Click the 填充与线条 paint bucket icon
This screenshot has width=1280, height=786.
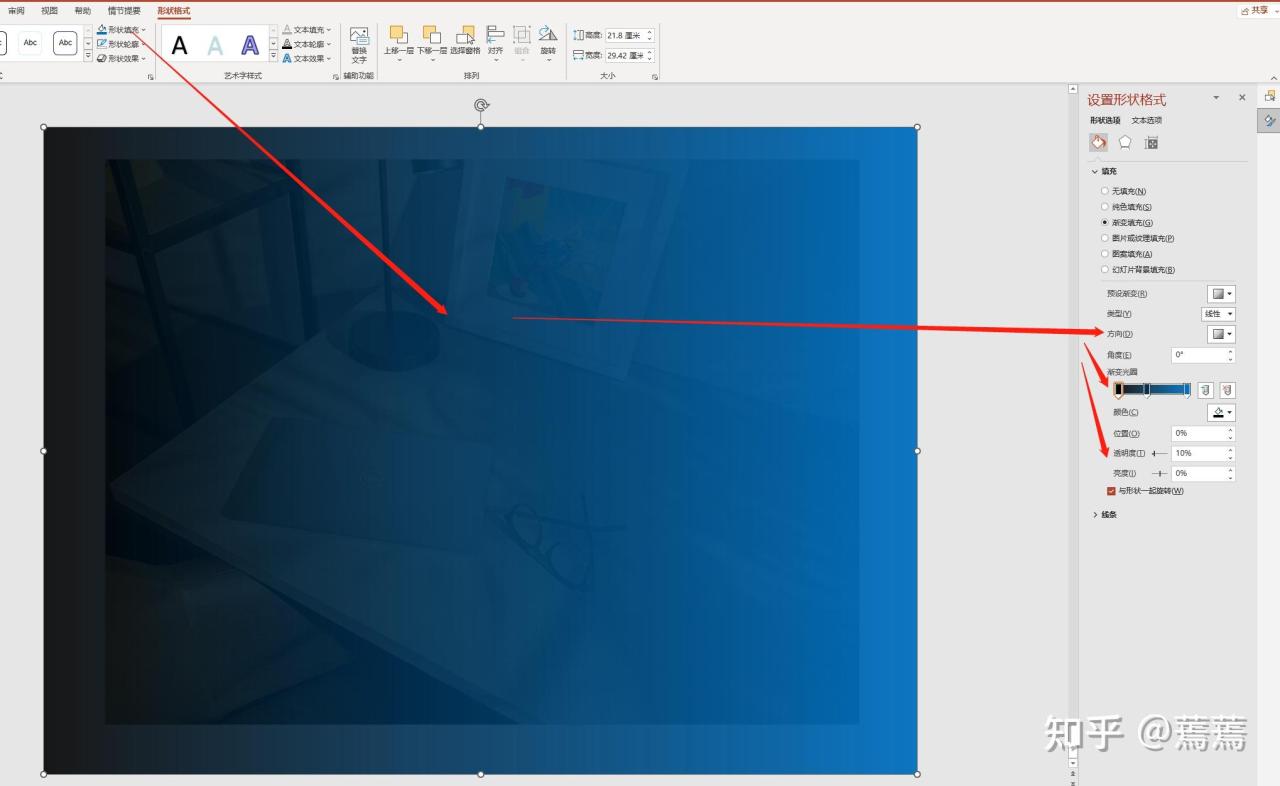click(x=1098, y=142)
